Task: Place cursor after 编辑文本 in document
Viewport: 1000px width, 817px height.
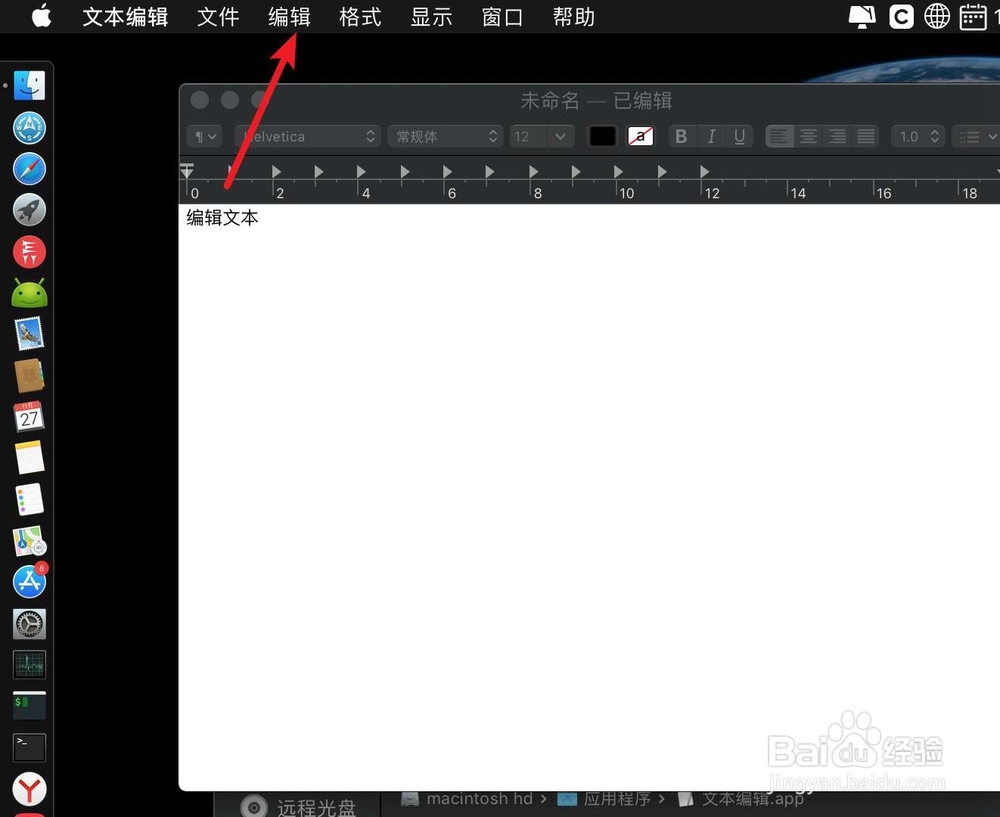Action: 258,218
